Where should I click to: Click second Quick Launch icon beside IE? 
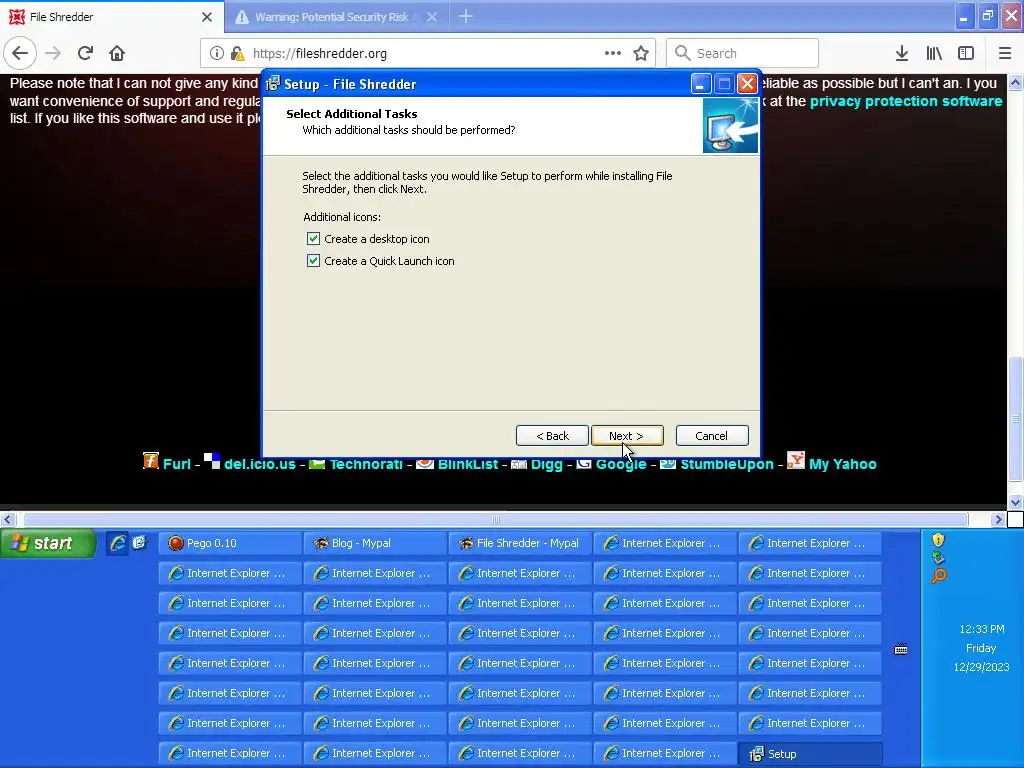139,543
